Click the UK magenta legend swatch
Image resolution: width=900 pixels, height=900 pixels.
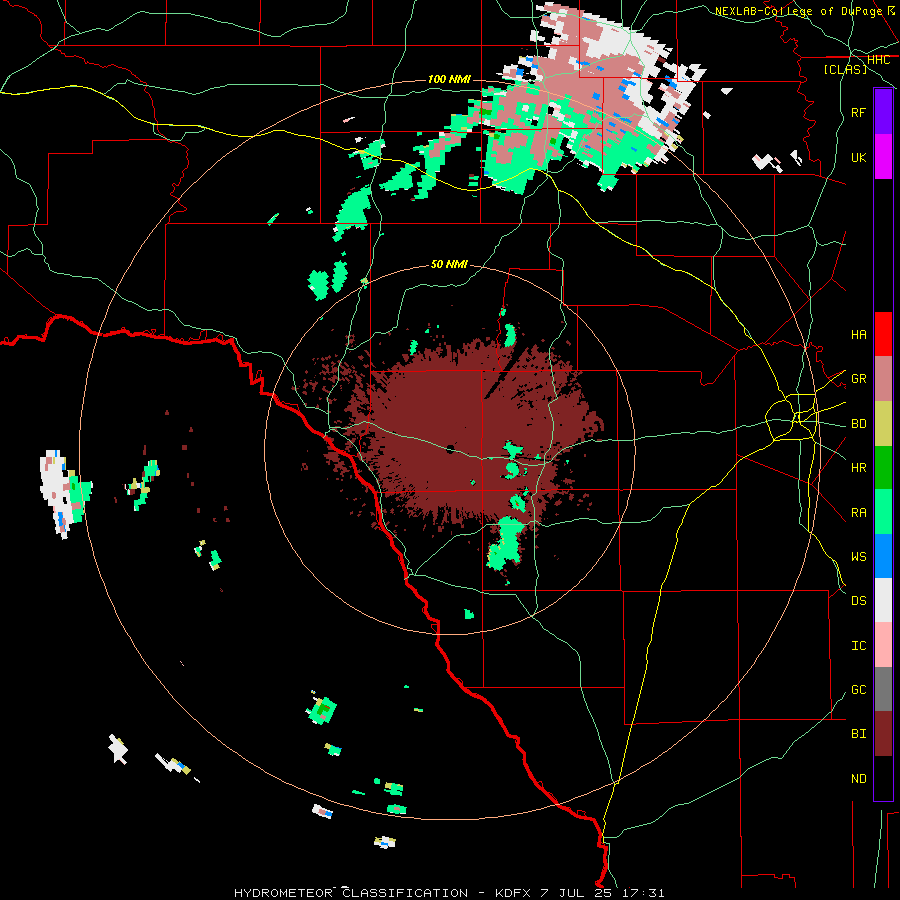pos(883,157)
